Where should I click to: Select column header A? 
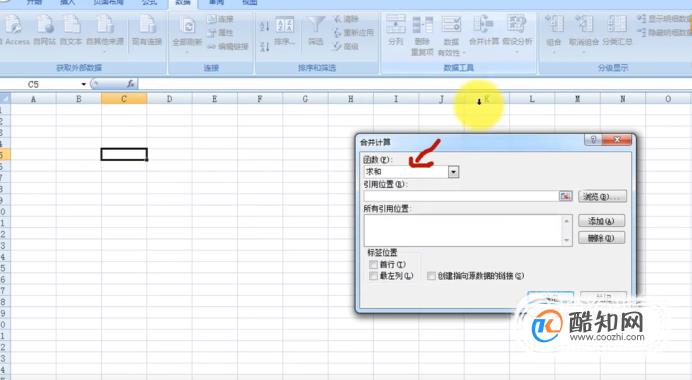click(33, 99)
